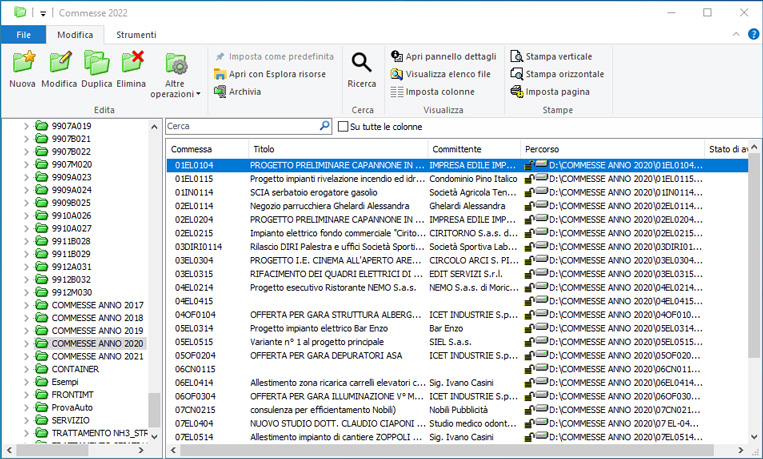
Task: Click the Nuova commessa icon
Action: [23, 62]
